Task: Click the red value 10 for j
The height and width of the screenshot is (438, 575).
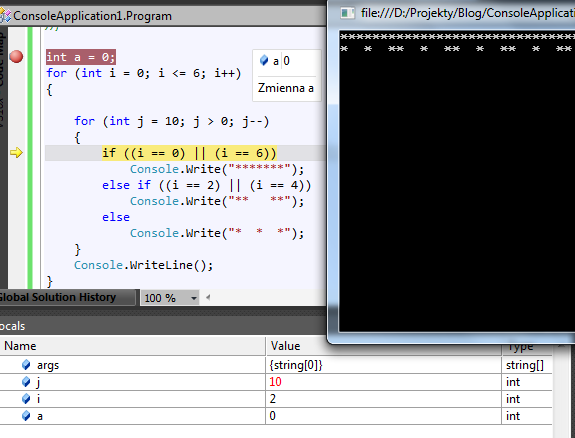Action: (x=275, y=382)
